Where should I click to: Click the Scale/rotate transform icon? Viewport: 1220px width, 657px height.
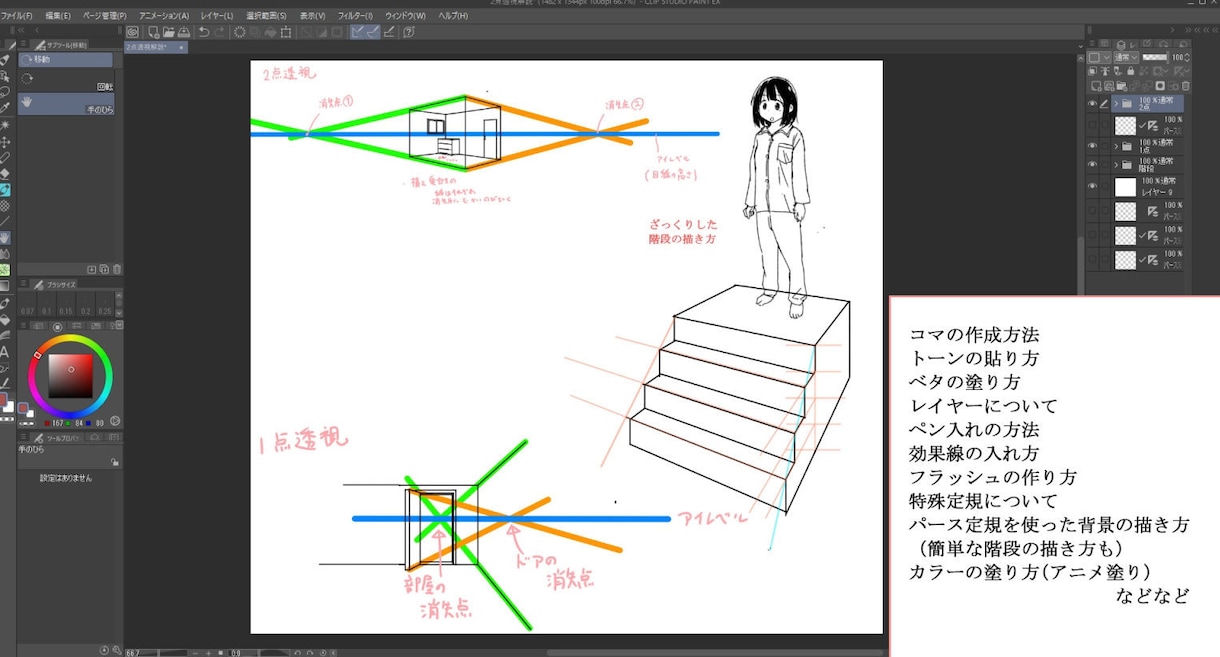[x=286, y=32]
